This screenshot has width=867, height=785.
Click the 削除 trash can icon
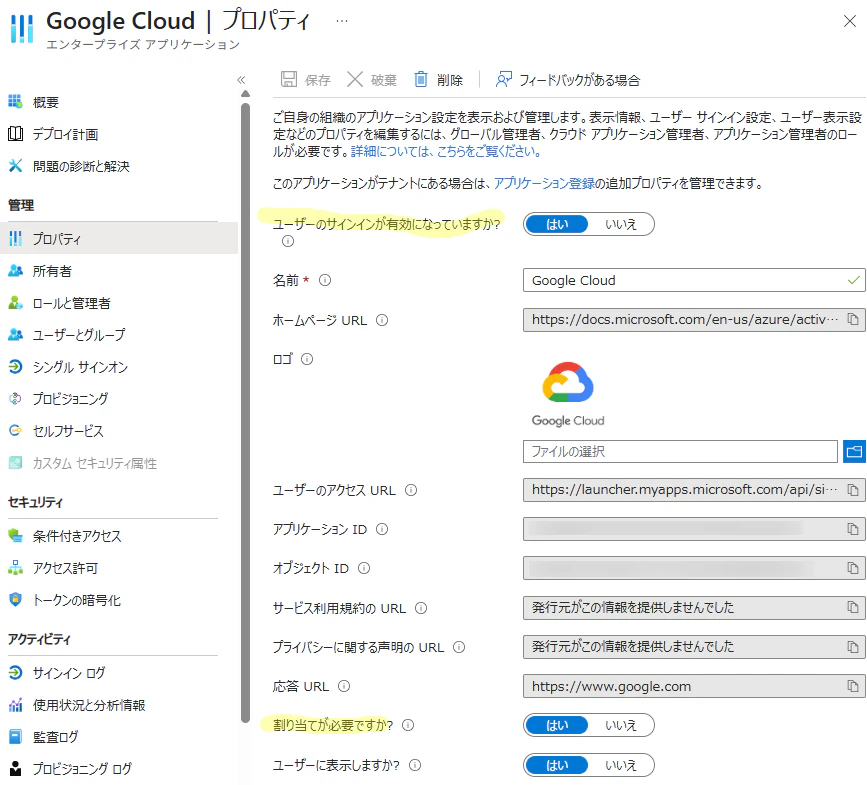[x=421, y=79]
